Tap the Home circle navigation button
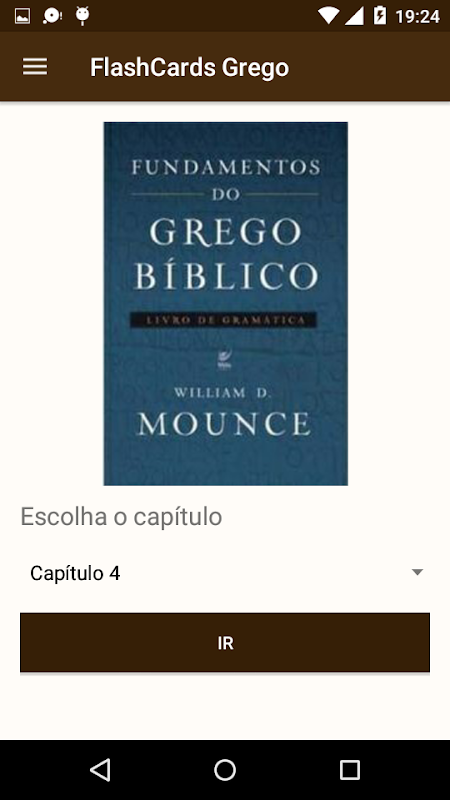 tap(224, 769)
